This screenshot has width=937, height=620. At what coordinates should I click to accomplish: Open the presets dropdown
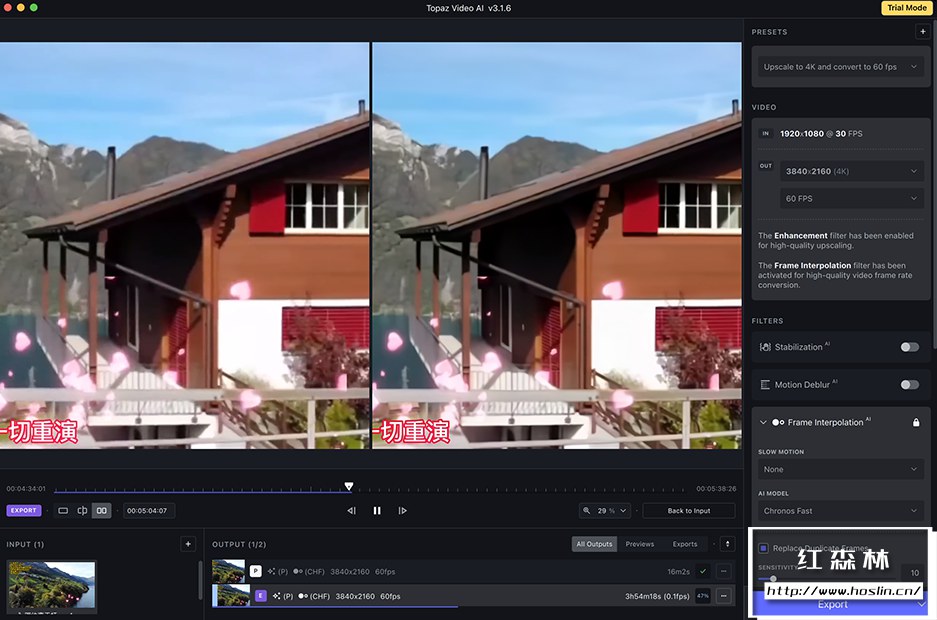[x=840, y=67]
